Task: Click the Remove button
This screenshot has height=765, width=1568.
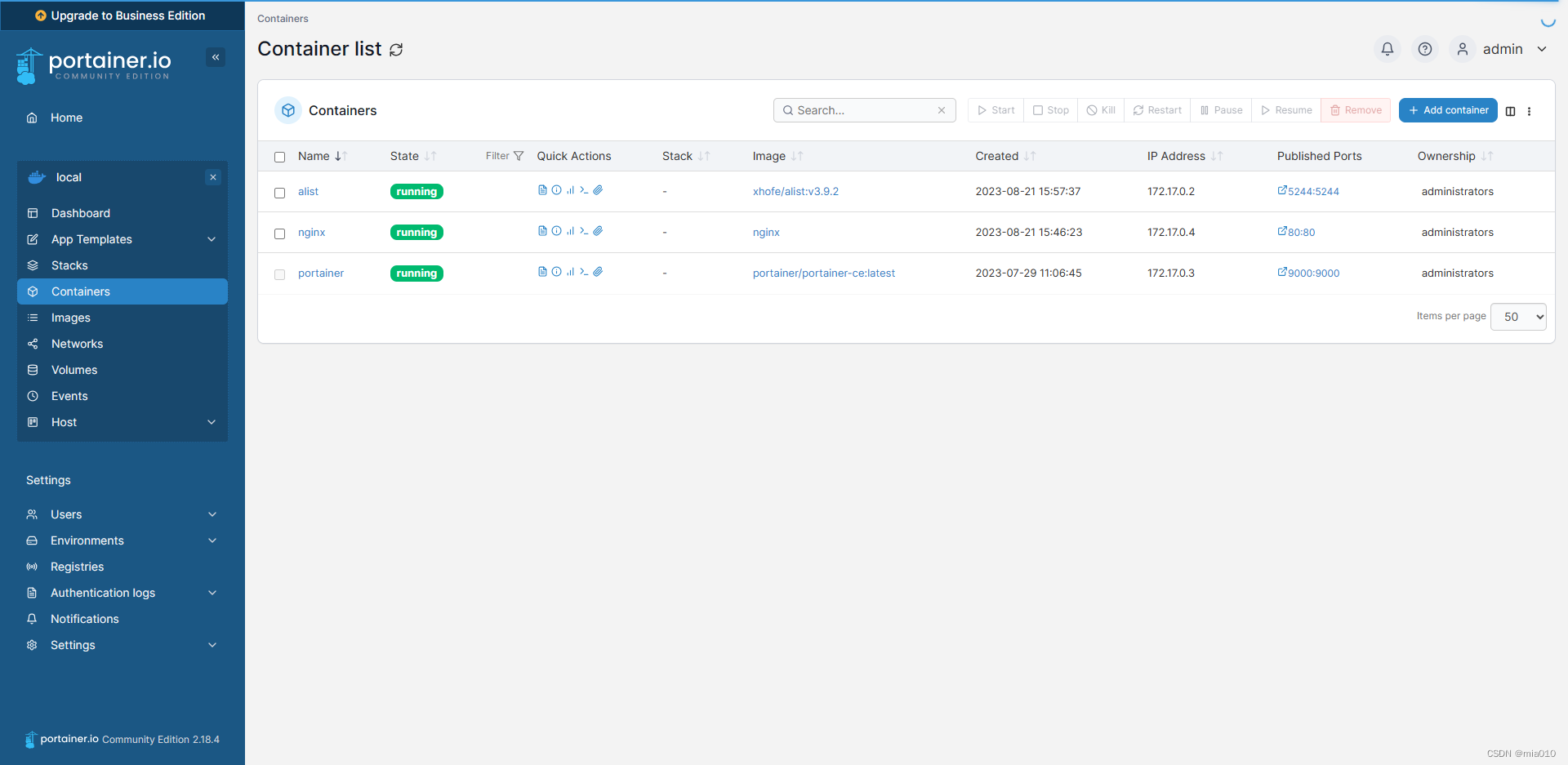Action: [x=1356, y=110]
